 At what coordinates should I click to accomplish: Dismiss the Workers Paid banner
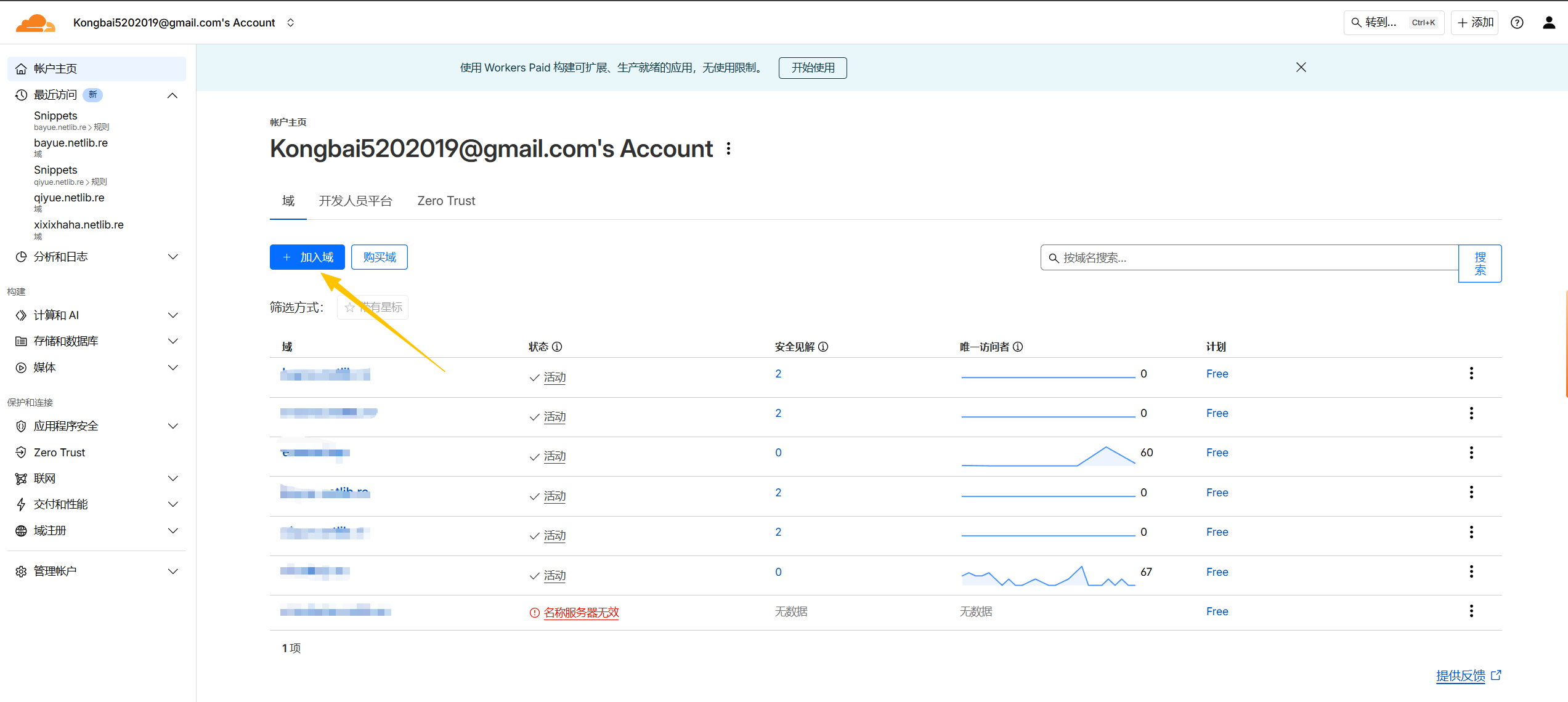pyautogui.click(x=1301, y=67)
